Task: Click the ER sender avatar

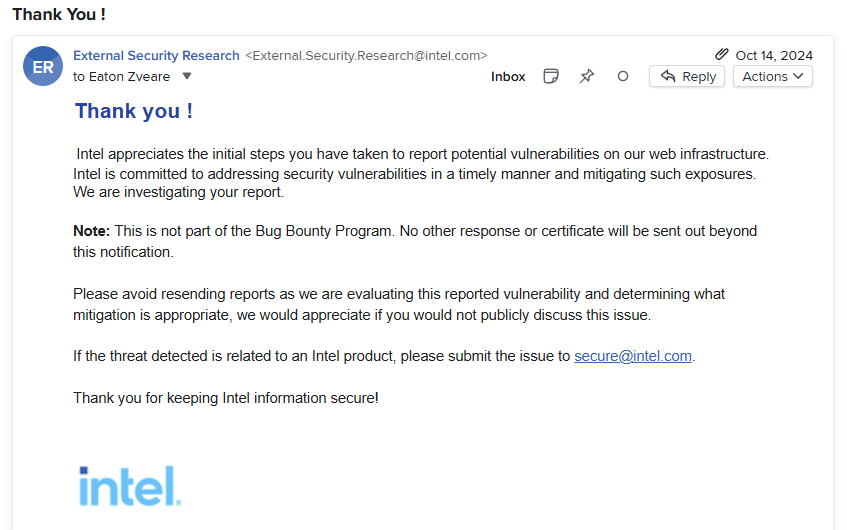Action: click(43, 66)
